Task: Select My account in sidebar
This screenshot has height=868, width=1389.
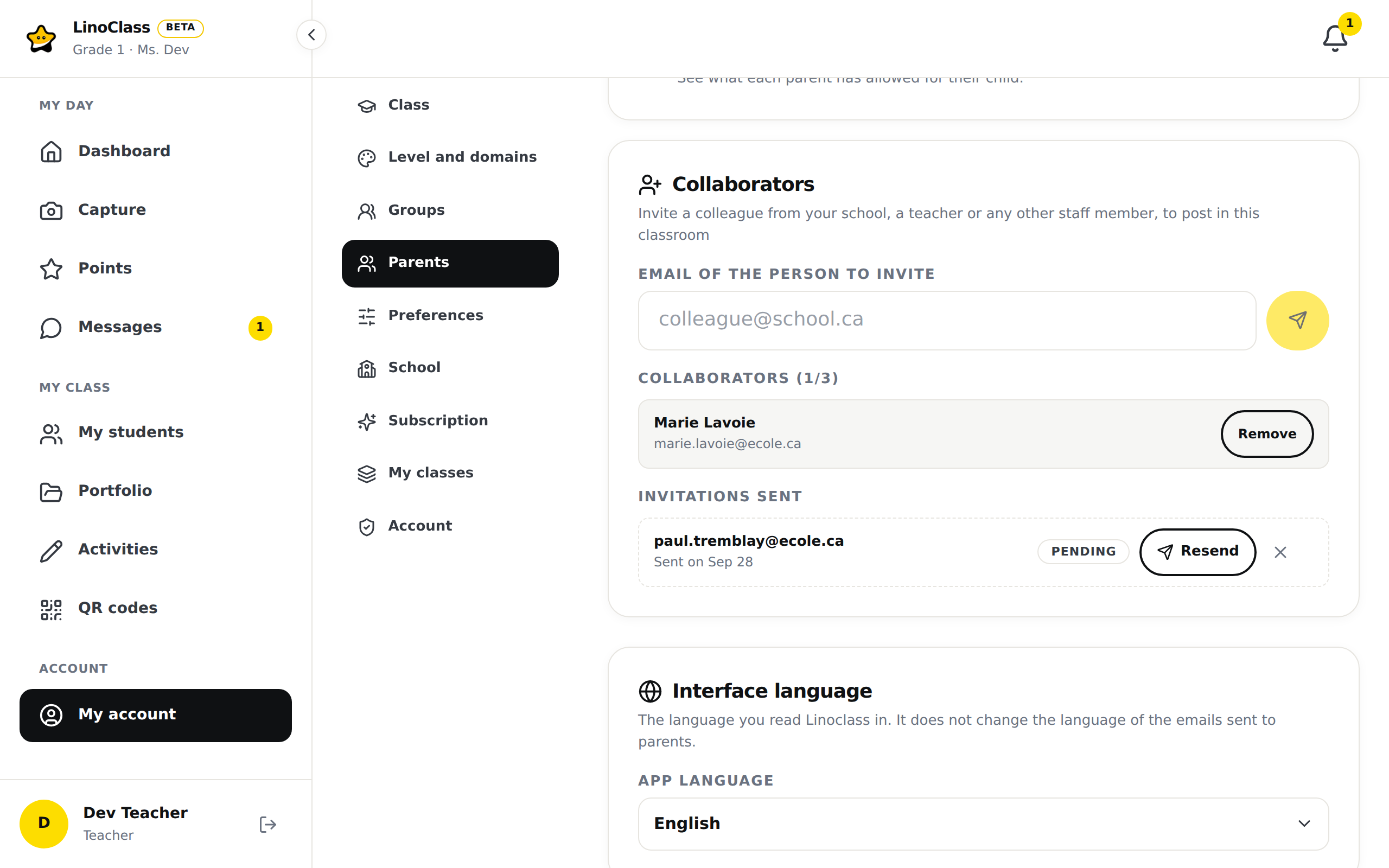Action: click(x=156, y=714)
